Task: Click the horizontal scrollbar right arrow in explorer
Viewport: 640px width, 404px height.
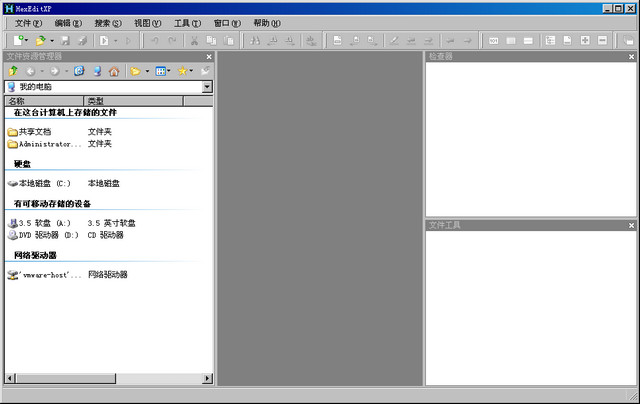Action: click(207, 379)
